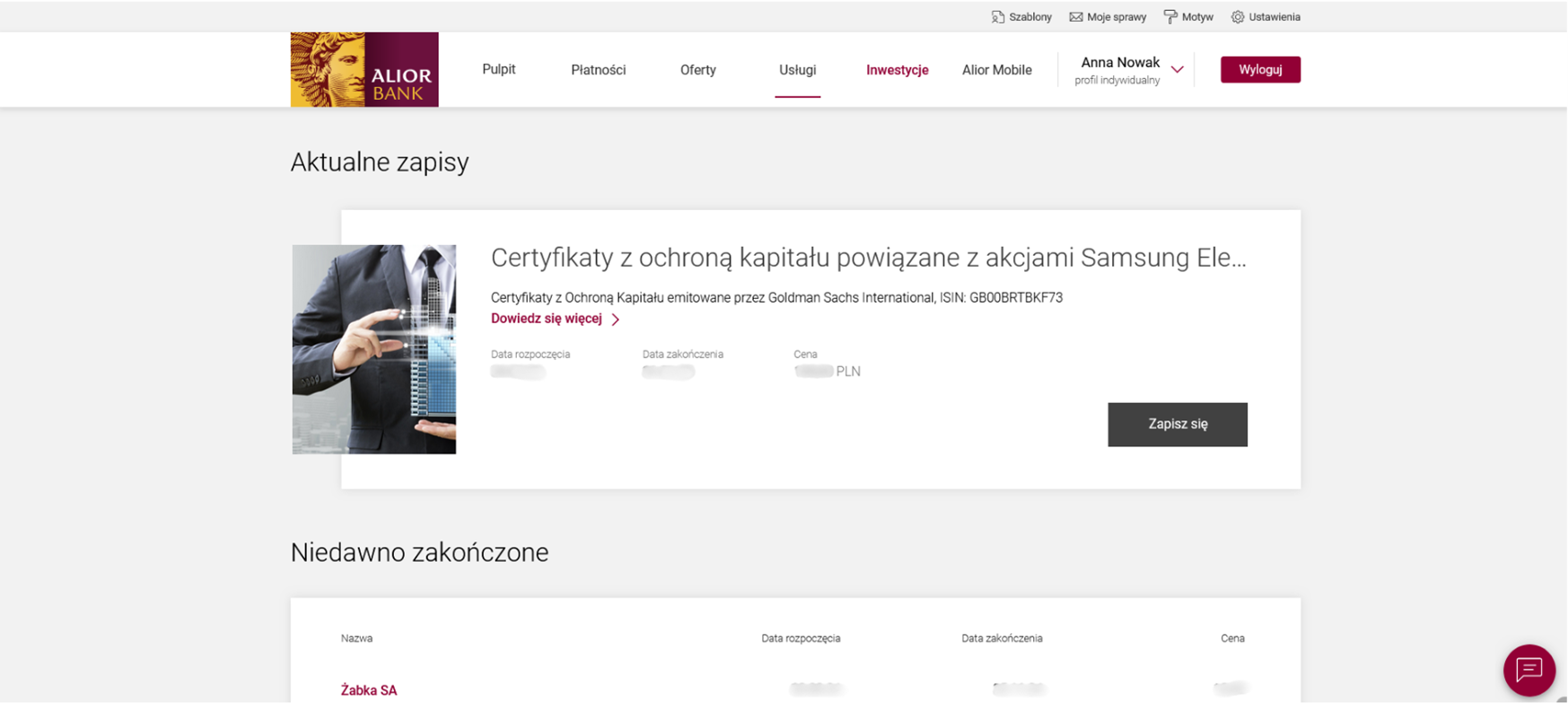The width and height of the screenshot is (1568, 703).
Task: Open Alior Mobile menu
Action: click(997, 70)
